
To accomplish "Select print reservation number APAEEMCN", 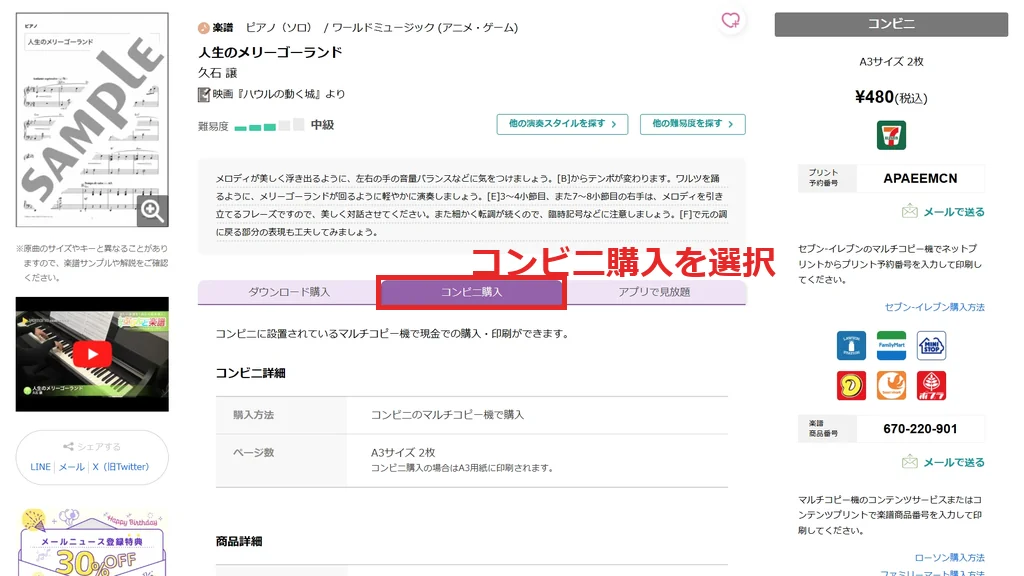I will point(920,178).
